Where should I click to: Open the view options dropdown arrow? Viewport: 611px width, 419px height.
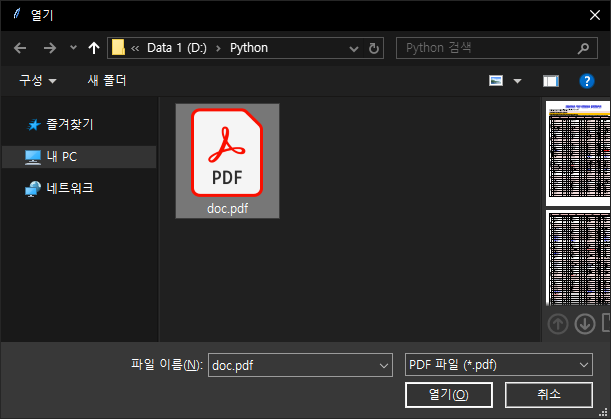[517, 81]
